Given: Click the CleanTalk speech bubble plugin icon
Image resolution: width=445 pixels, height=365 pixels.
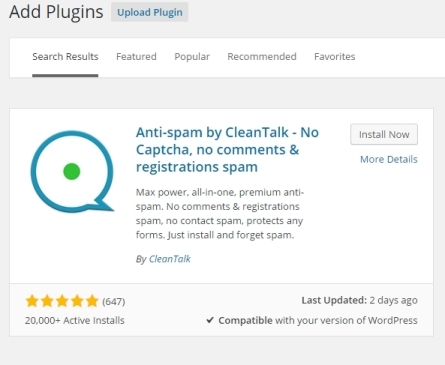Looking at the screenshot, I should pos(72,171).
